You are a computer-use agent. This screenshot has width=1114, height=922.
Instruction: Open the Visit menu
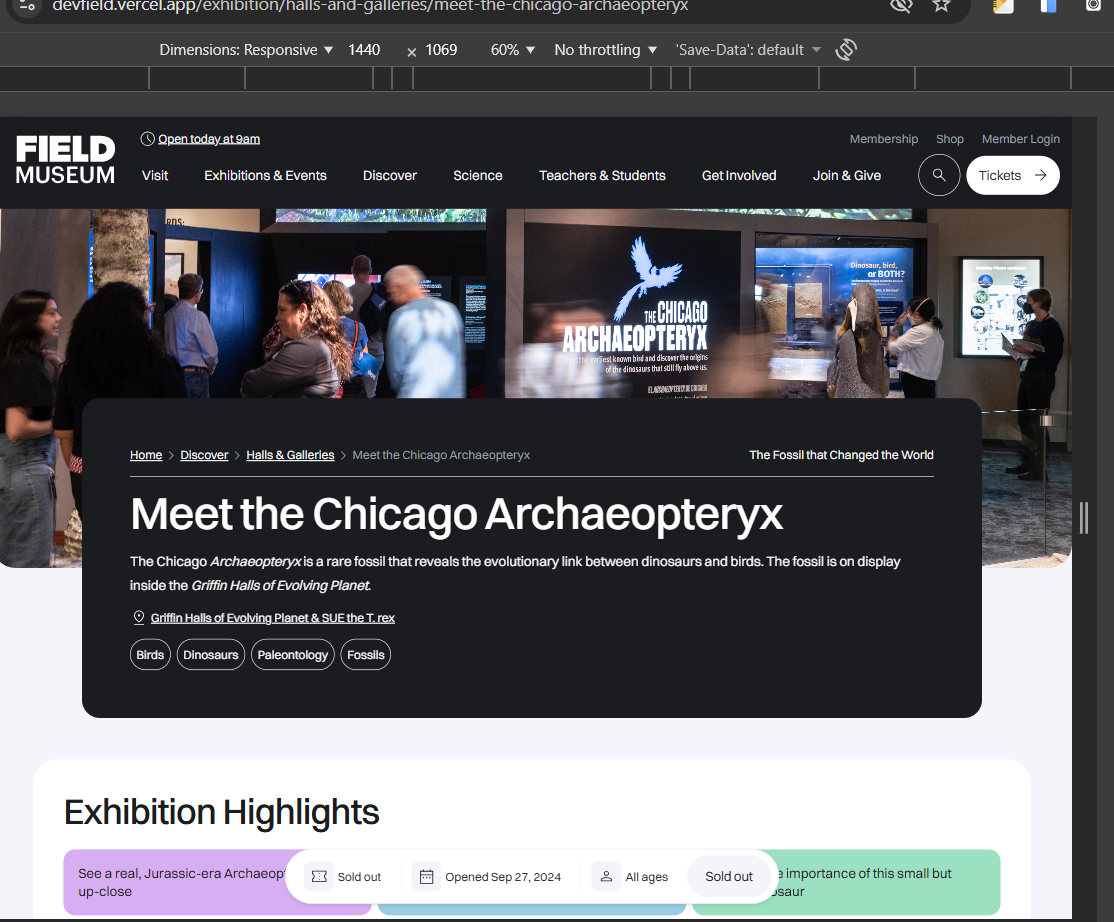[155, 175]
